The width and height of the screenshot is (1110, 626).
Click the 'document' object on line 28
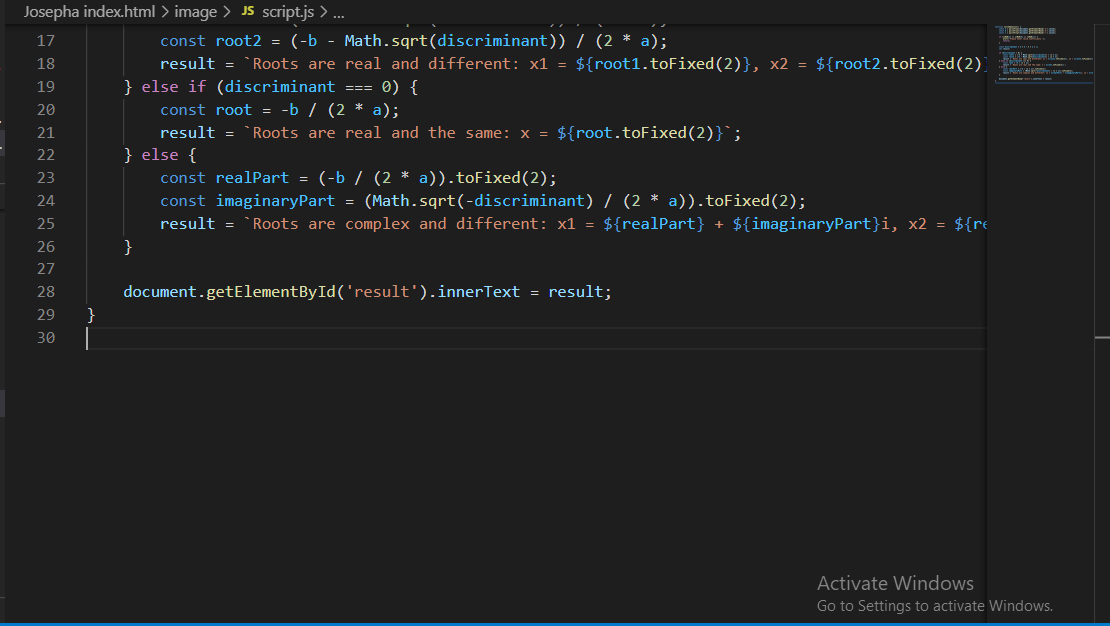(x=160, y=292)
